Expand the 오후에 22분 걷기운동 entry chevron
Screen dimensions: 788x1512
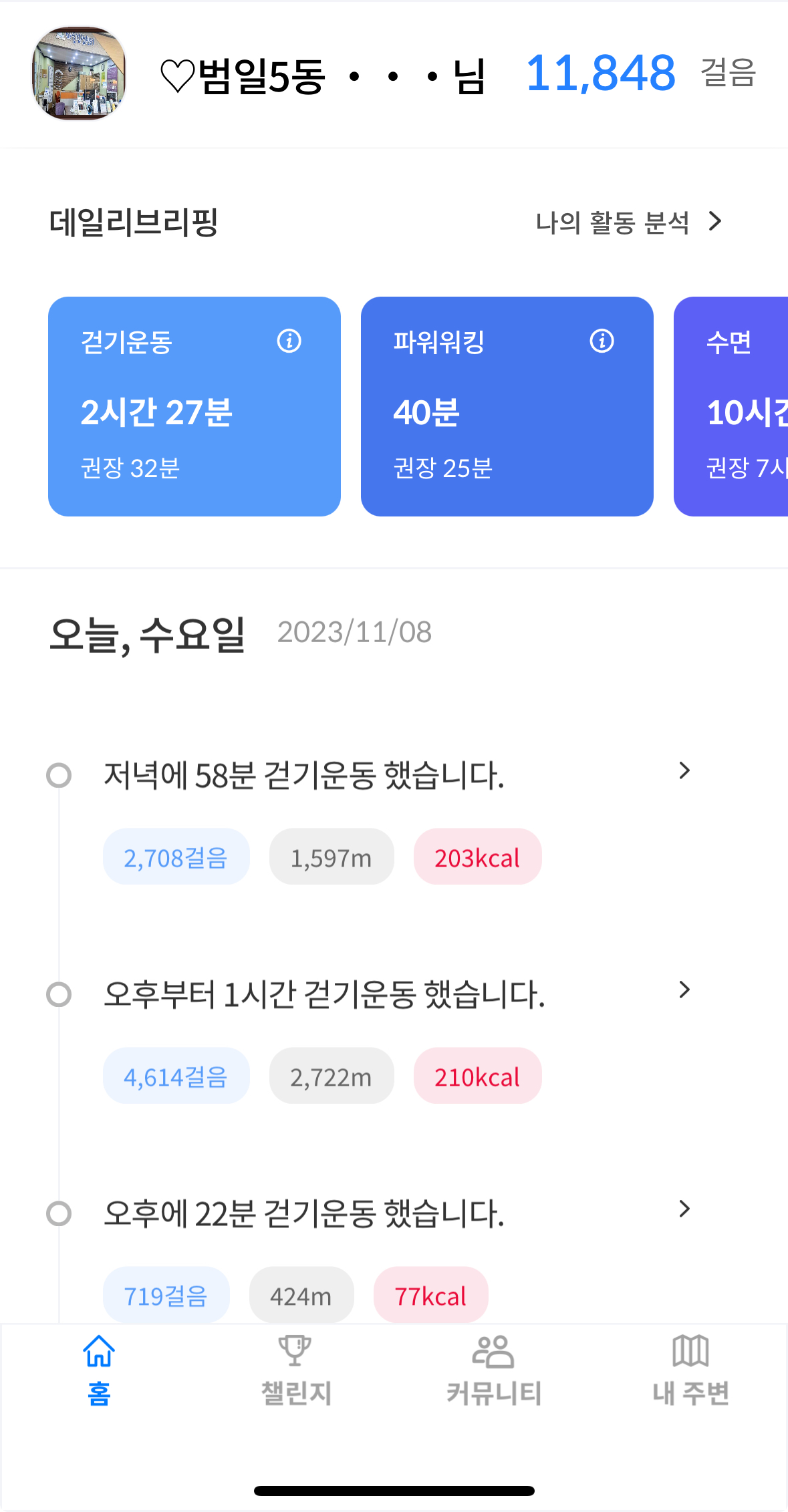[684, 1209]
